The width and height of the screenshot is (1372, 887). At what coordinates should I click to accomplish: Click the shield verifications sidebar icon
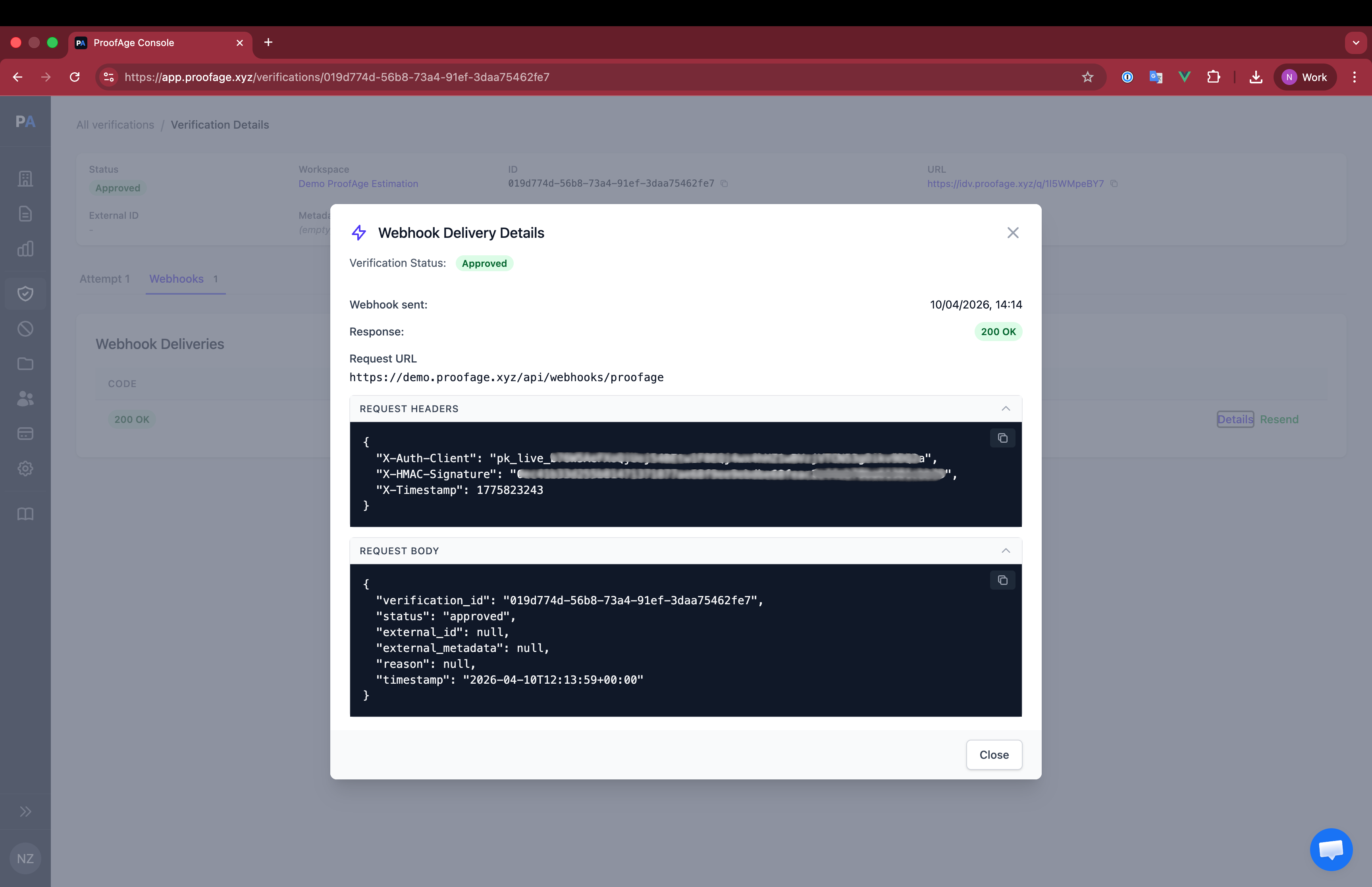coord(25,294)
